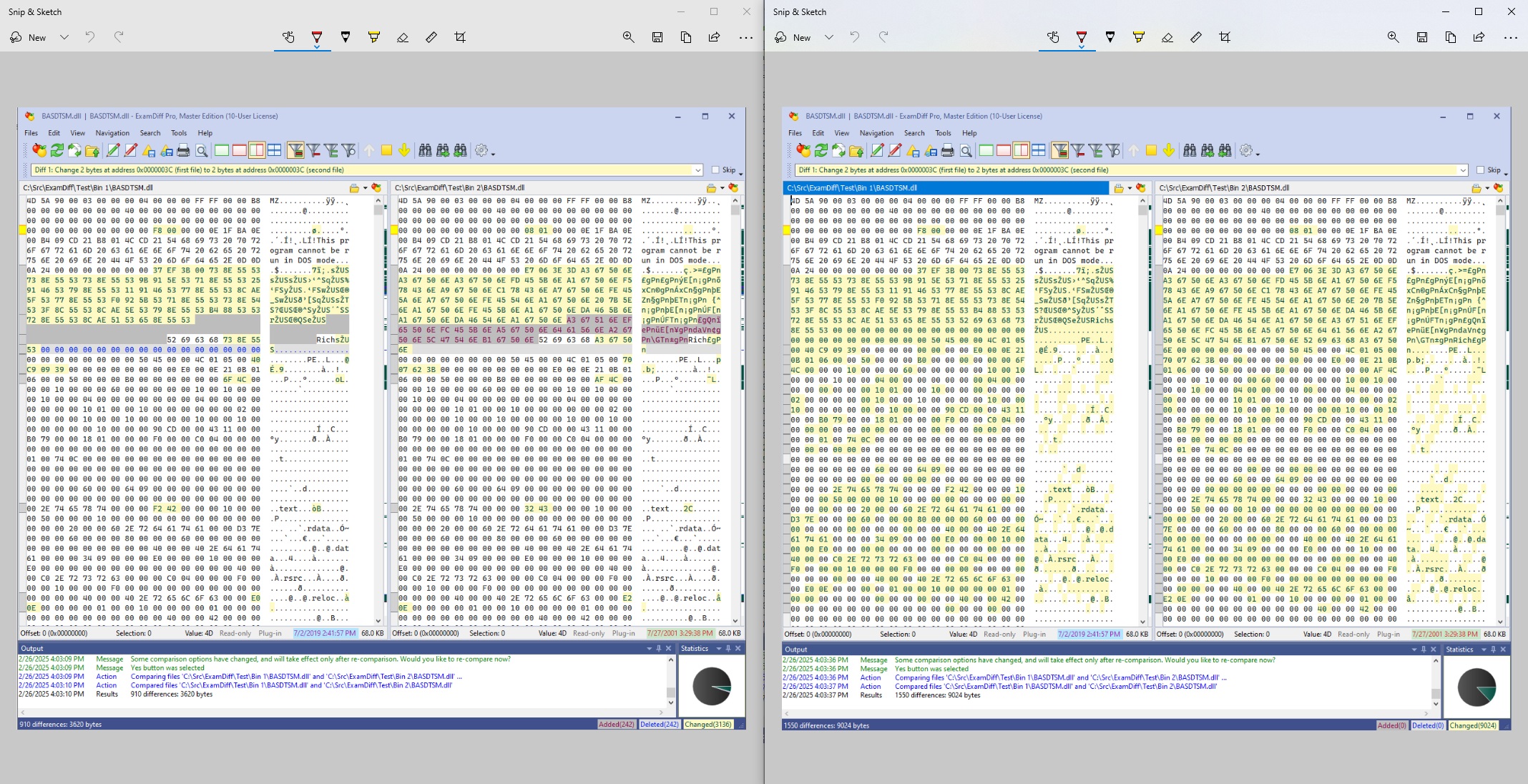Open Tools menu in left ExamDiff
This screenshot has height=784, width=1528.
179,133
